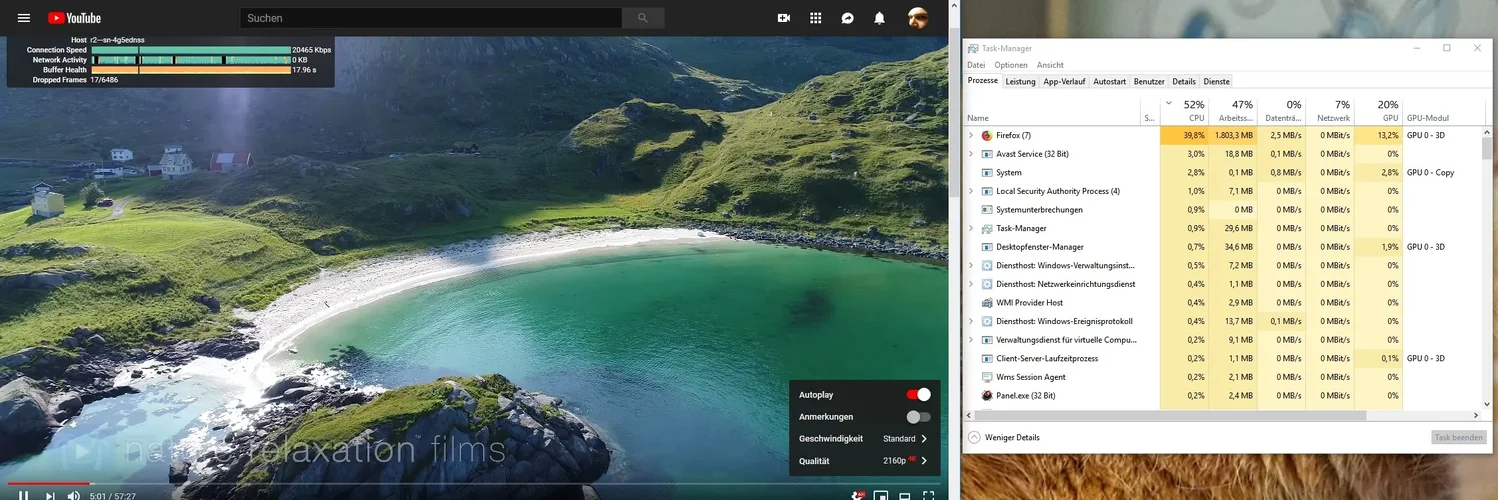Expand Diensthost: Windows-Verwaltungsinst row
The image size is (1498, 500).
[x=971, y=265]
